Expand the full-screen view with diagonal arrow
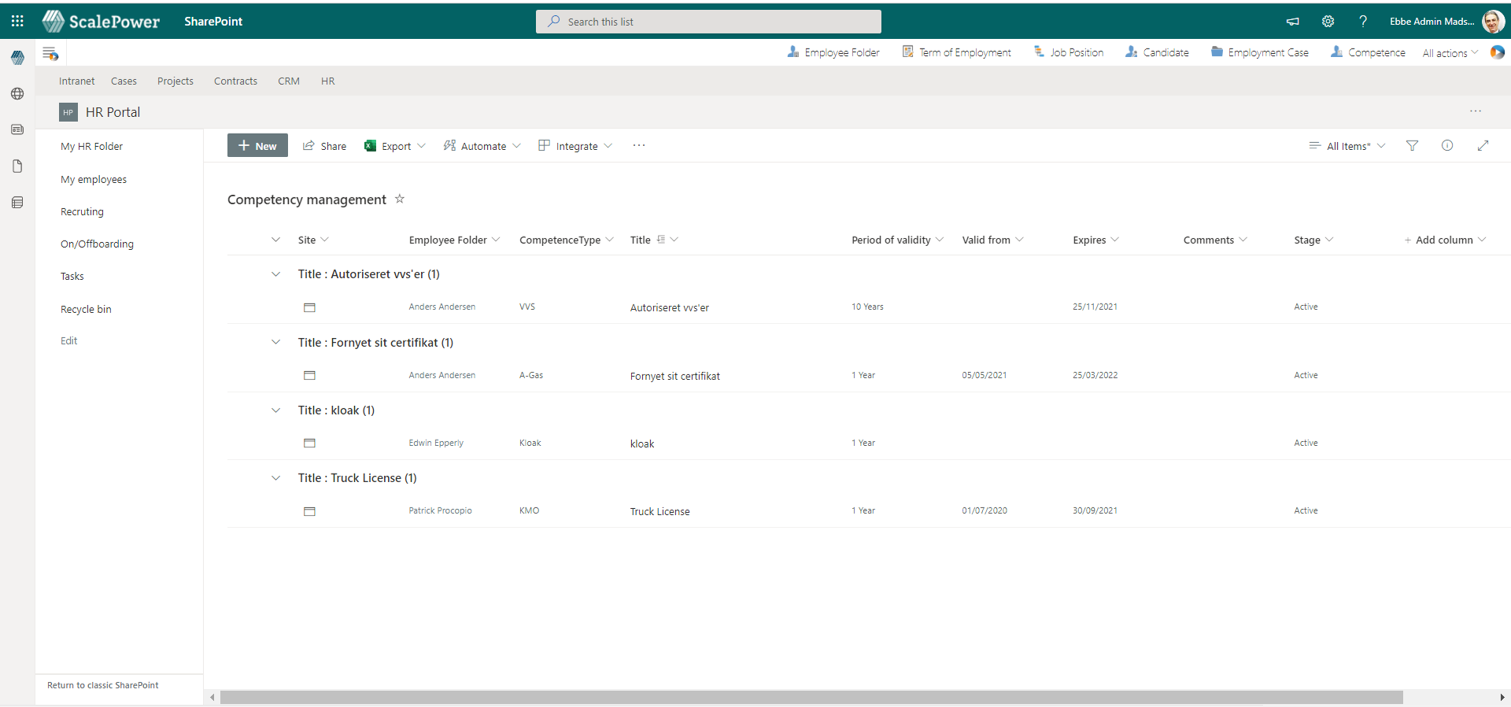This screenshot has height=707, width=1511. (1483, 145)
